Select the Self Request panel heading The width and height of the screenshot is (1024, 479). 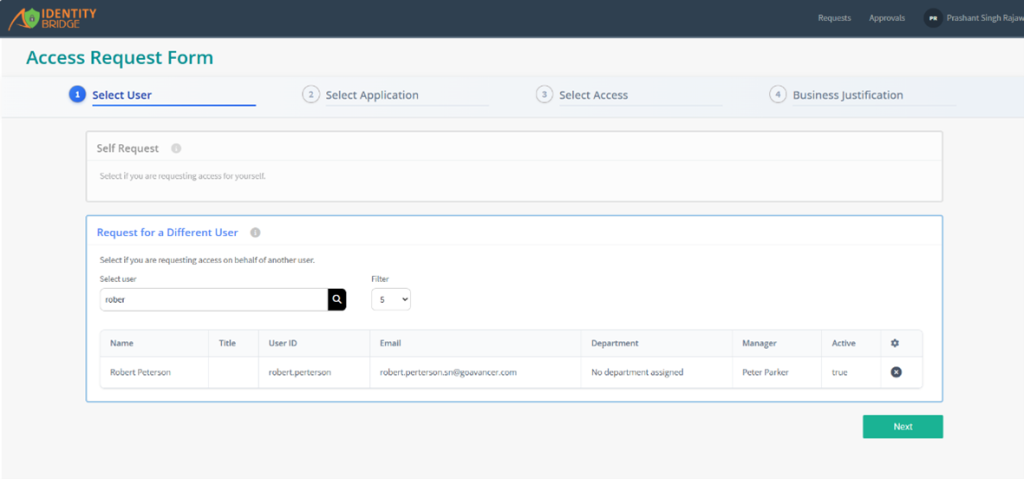point(127,148)
